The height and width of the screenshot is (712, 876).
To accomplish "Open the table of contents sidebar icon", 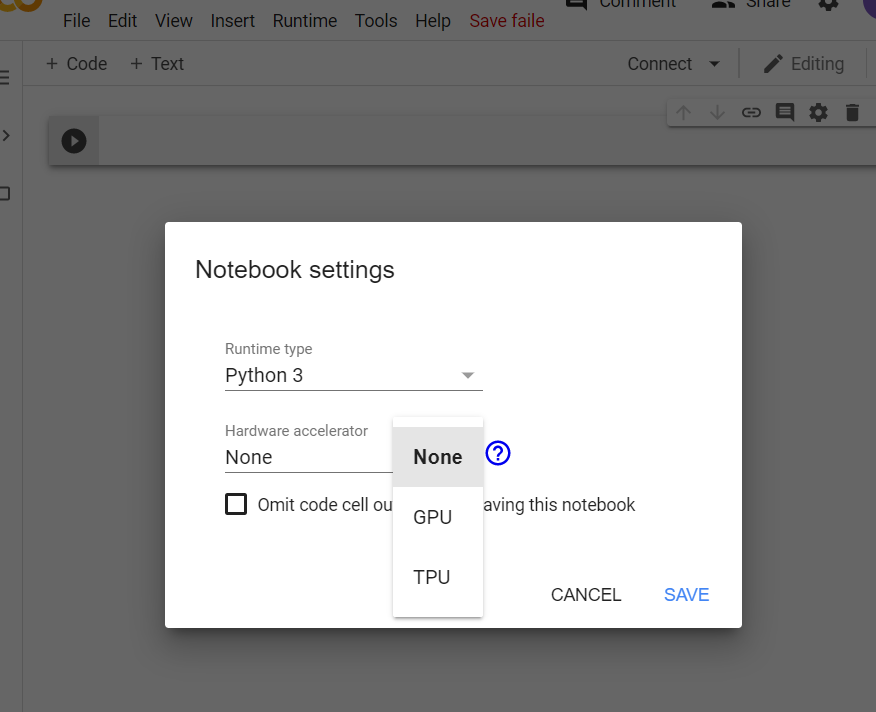I will pos(5,77).
